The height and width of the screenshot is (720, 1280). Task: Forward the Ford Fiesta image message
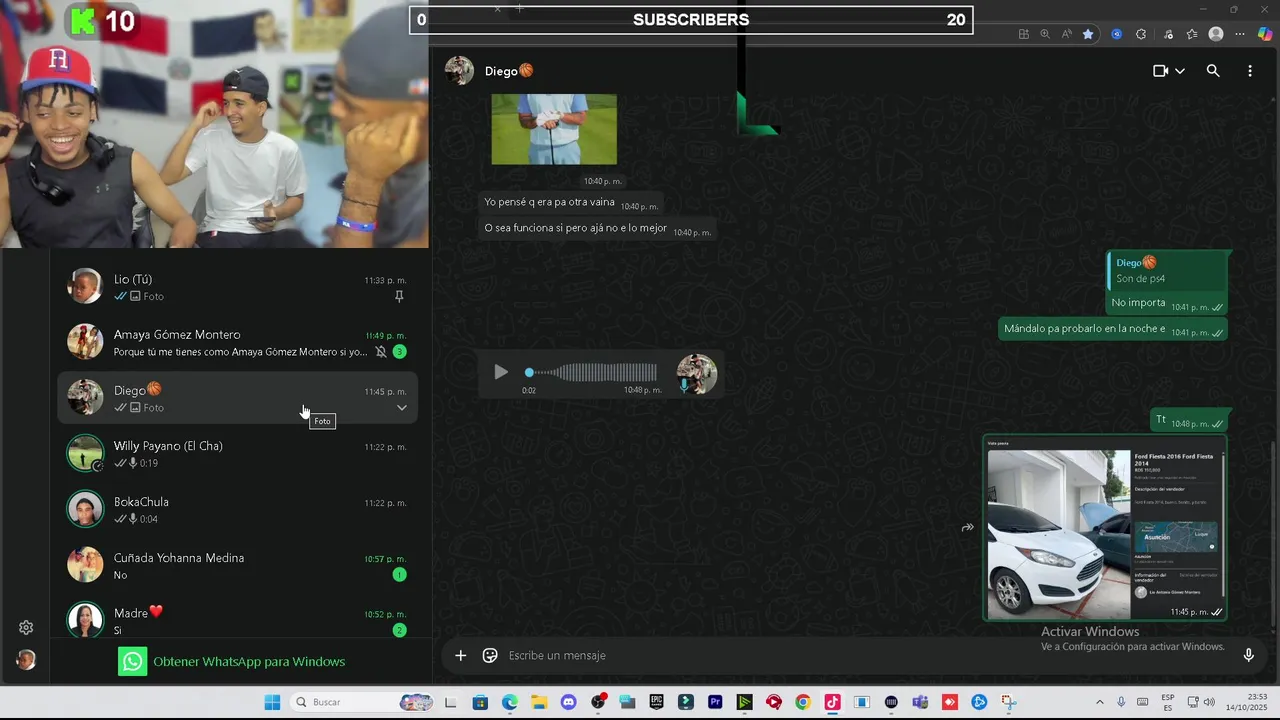click(967, 528)
